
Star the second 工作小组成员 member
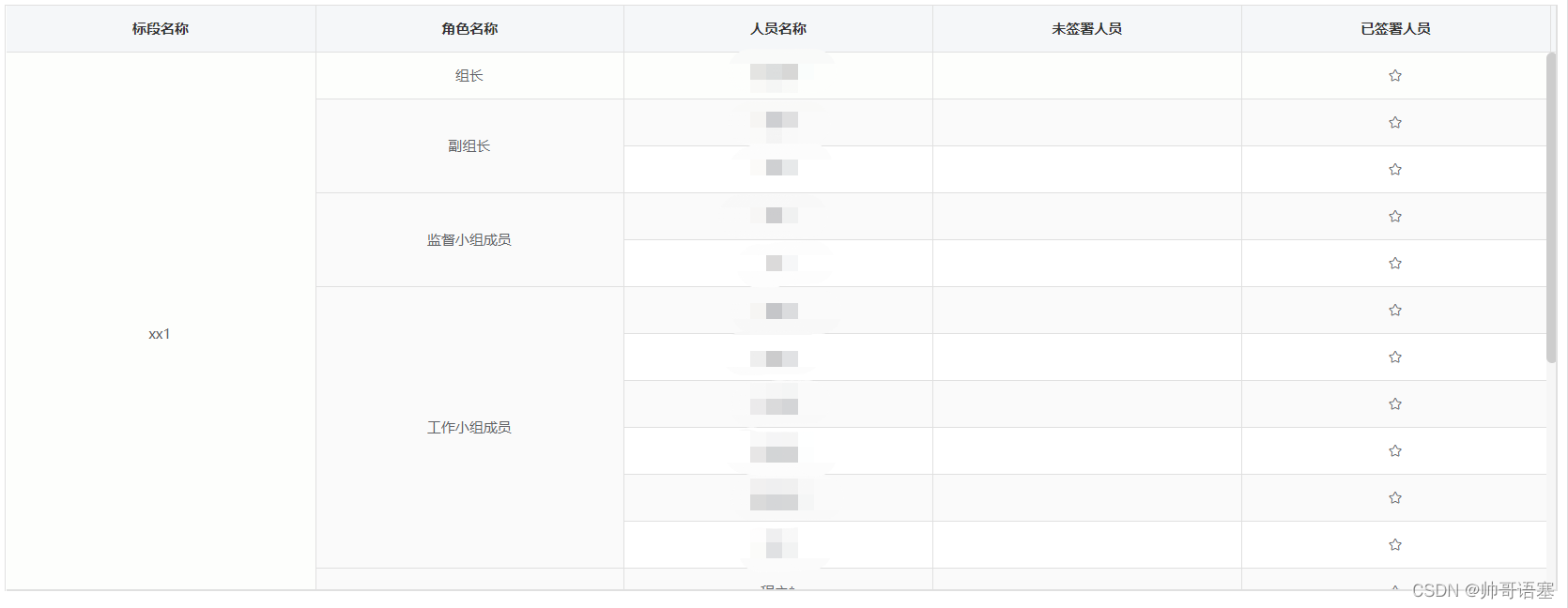[x=1395, y=357]
